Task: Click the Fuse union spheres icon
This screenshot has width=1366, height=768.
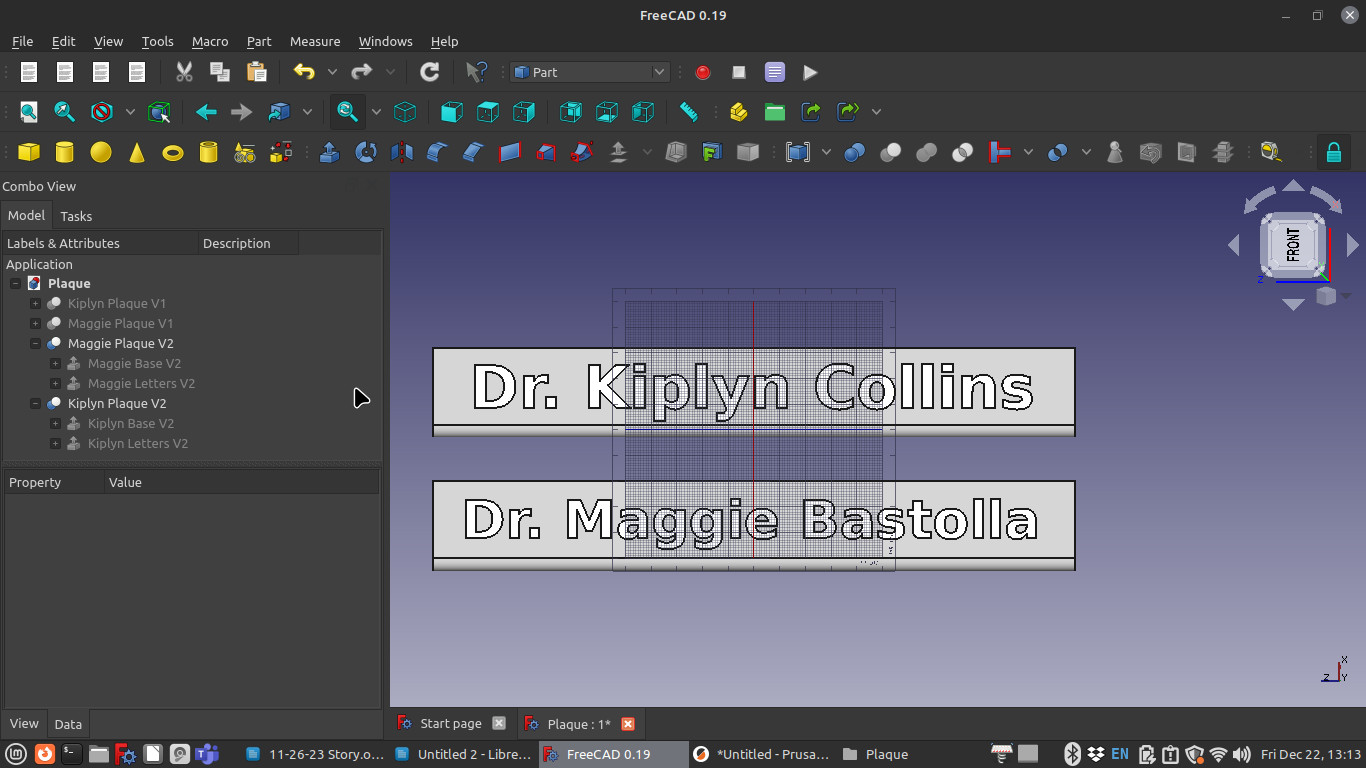Action: click(927, 152)
